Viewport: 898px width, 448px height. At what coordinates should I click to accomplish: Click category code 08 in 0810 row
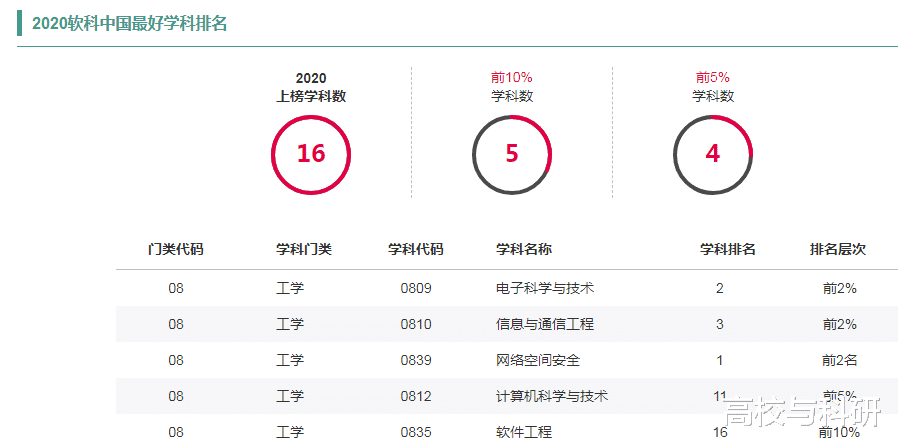click(x=176, y=324)
